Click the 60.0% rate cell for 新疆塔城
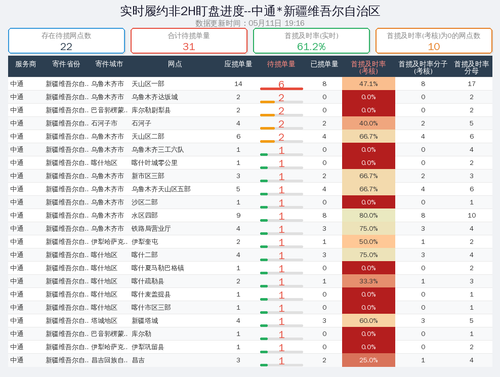Image resolution: width=500 pixels, height=377 pixels. pos(368,321)
